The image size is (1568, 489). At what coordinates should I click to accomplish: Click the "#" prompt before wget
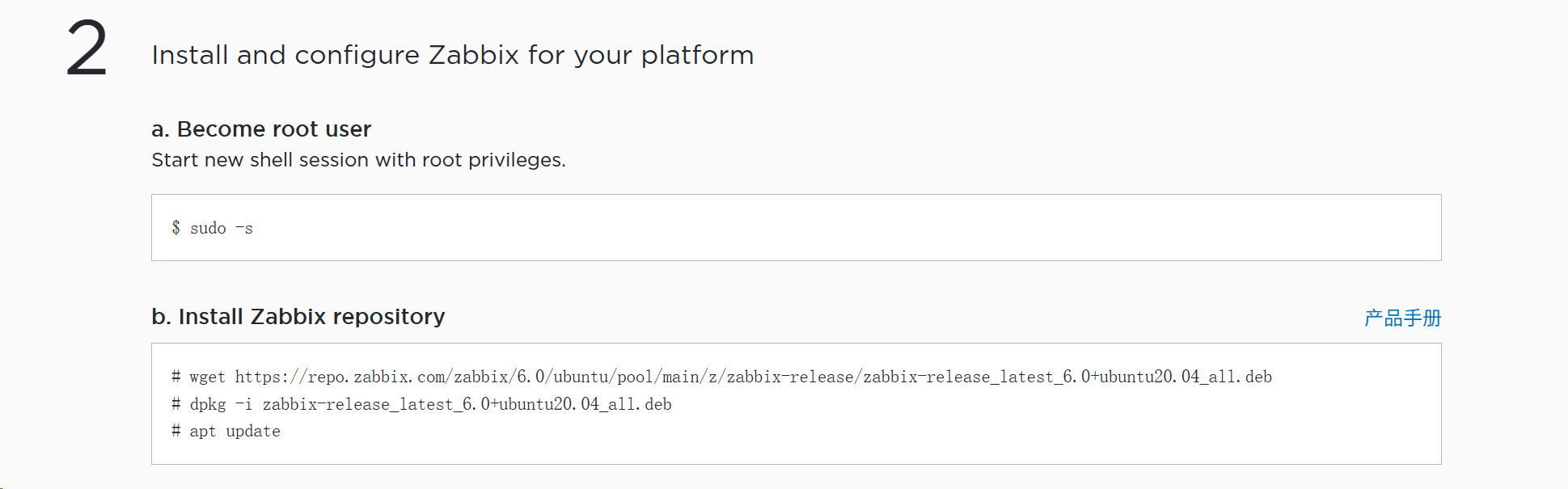175,377
